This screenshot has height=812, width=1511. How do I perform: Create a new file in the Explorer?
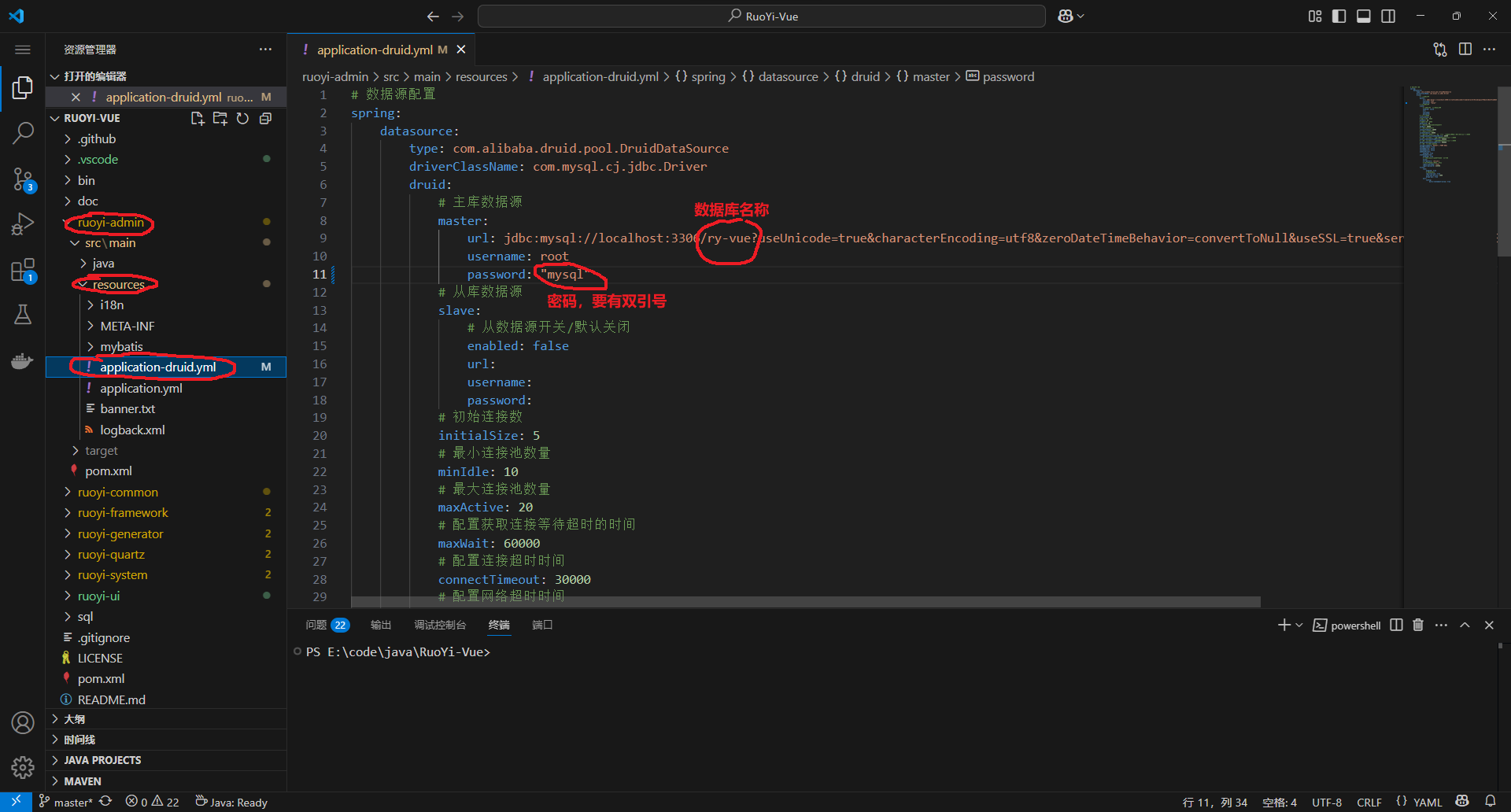198,118
